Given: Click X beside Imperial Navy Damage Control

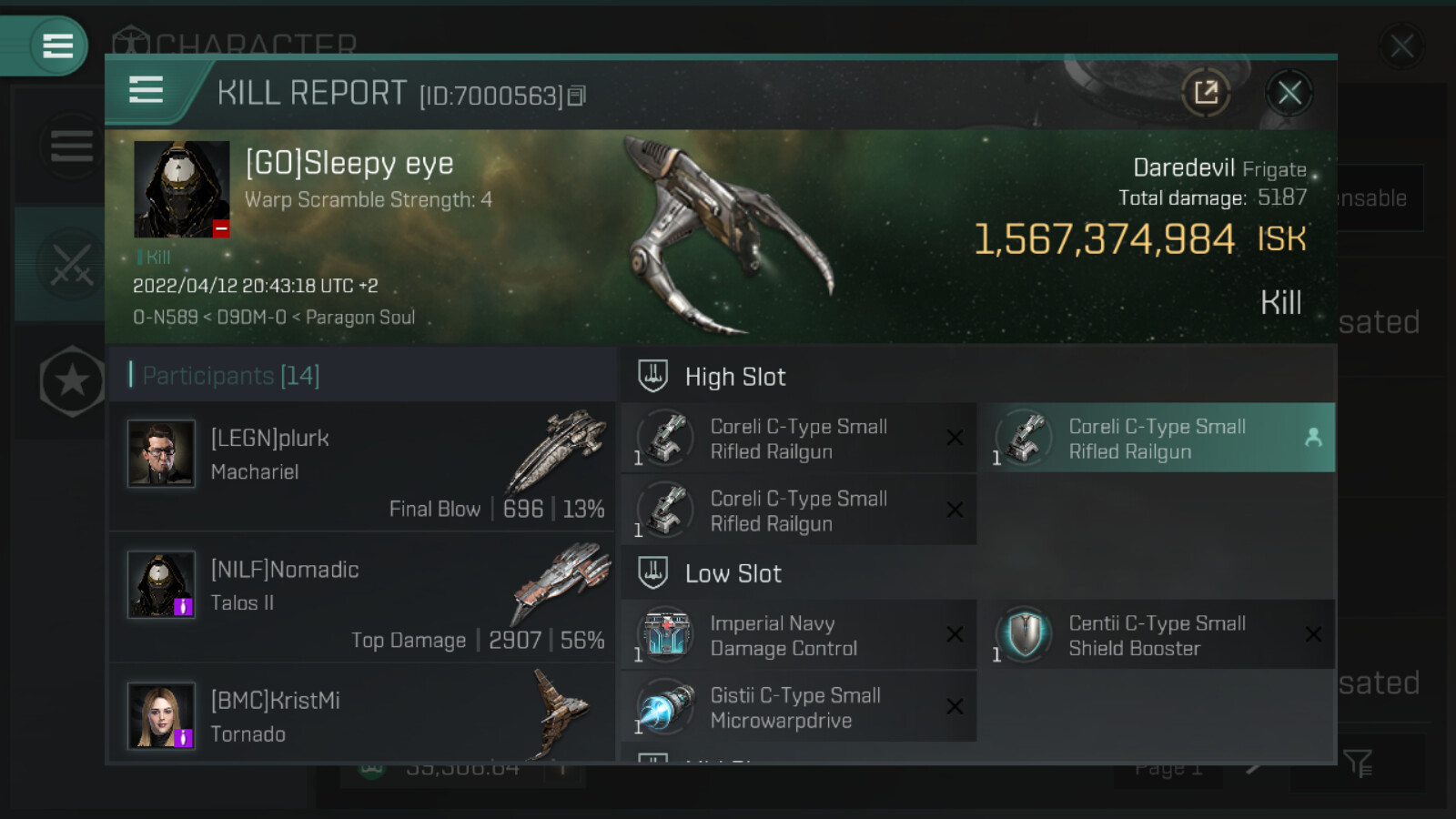Looking at the screenshot, I should coord(955,634).
